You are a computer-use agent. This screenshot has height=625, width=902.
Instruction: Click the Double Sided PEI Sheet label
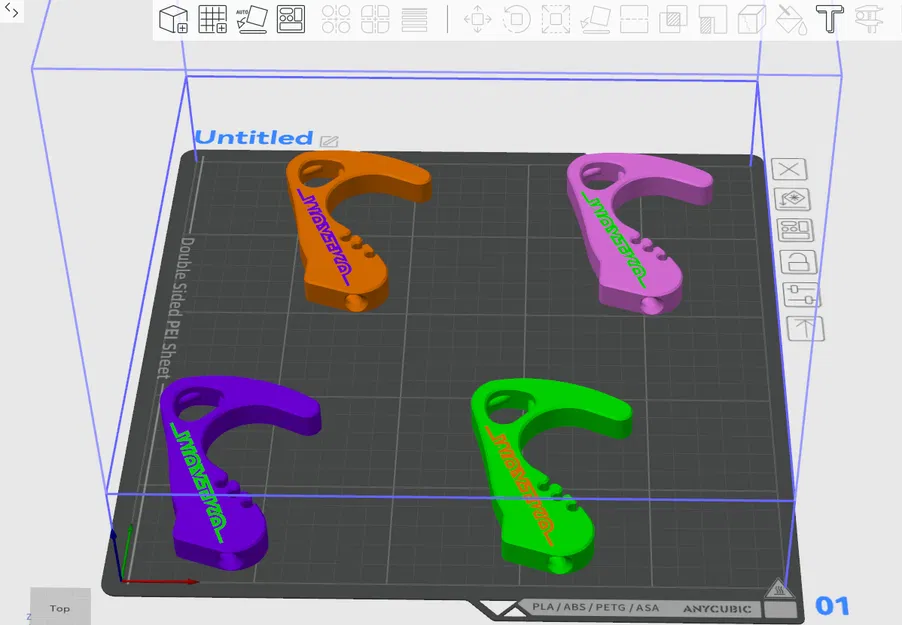[177, 307]
